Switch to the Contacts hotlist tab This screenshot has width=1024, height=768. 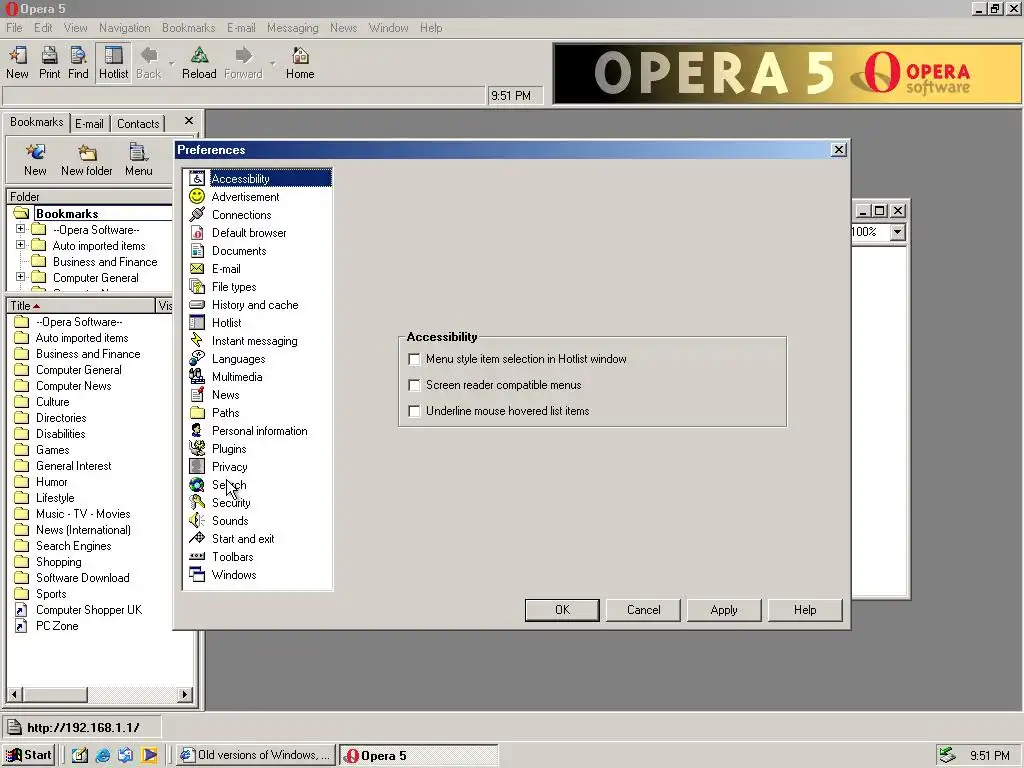pos(138,123)
